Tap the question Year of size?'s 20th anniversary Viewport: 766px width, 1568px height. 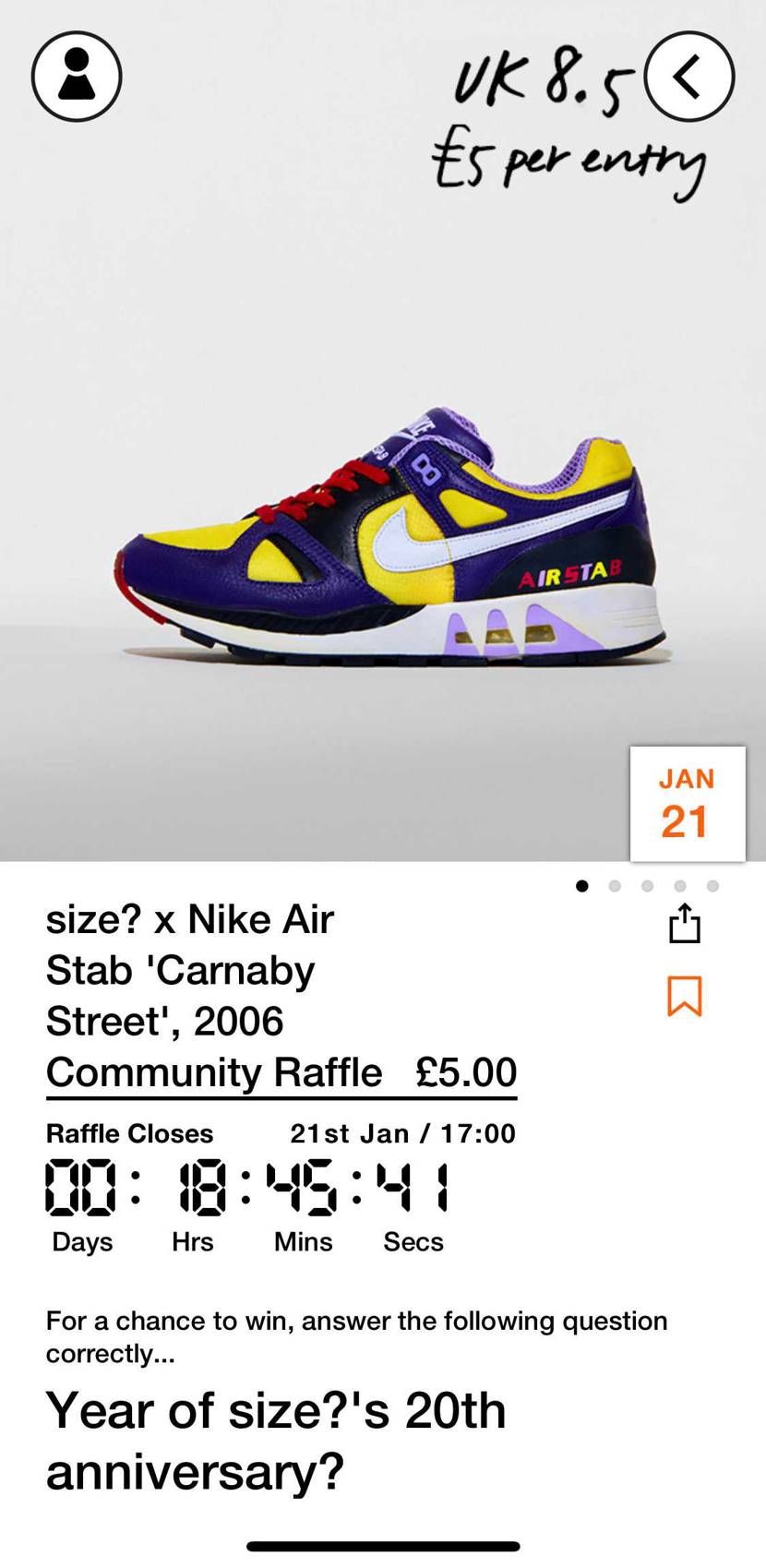coord(276,1441)
